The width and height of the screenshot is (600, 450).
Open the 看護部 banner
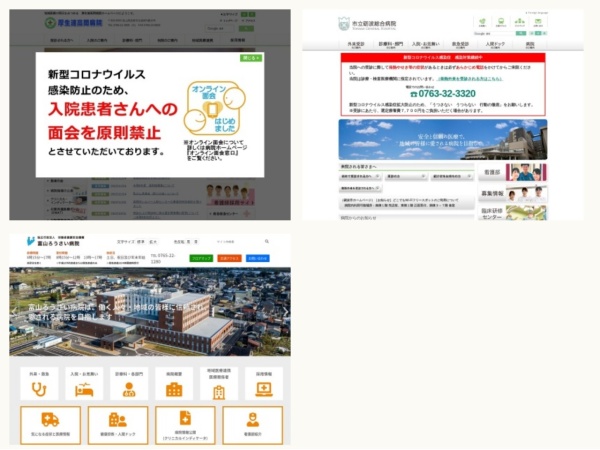pos(512,173)
